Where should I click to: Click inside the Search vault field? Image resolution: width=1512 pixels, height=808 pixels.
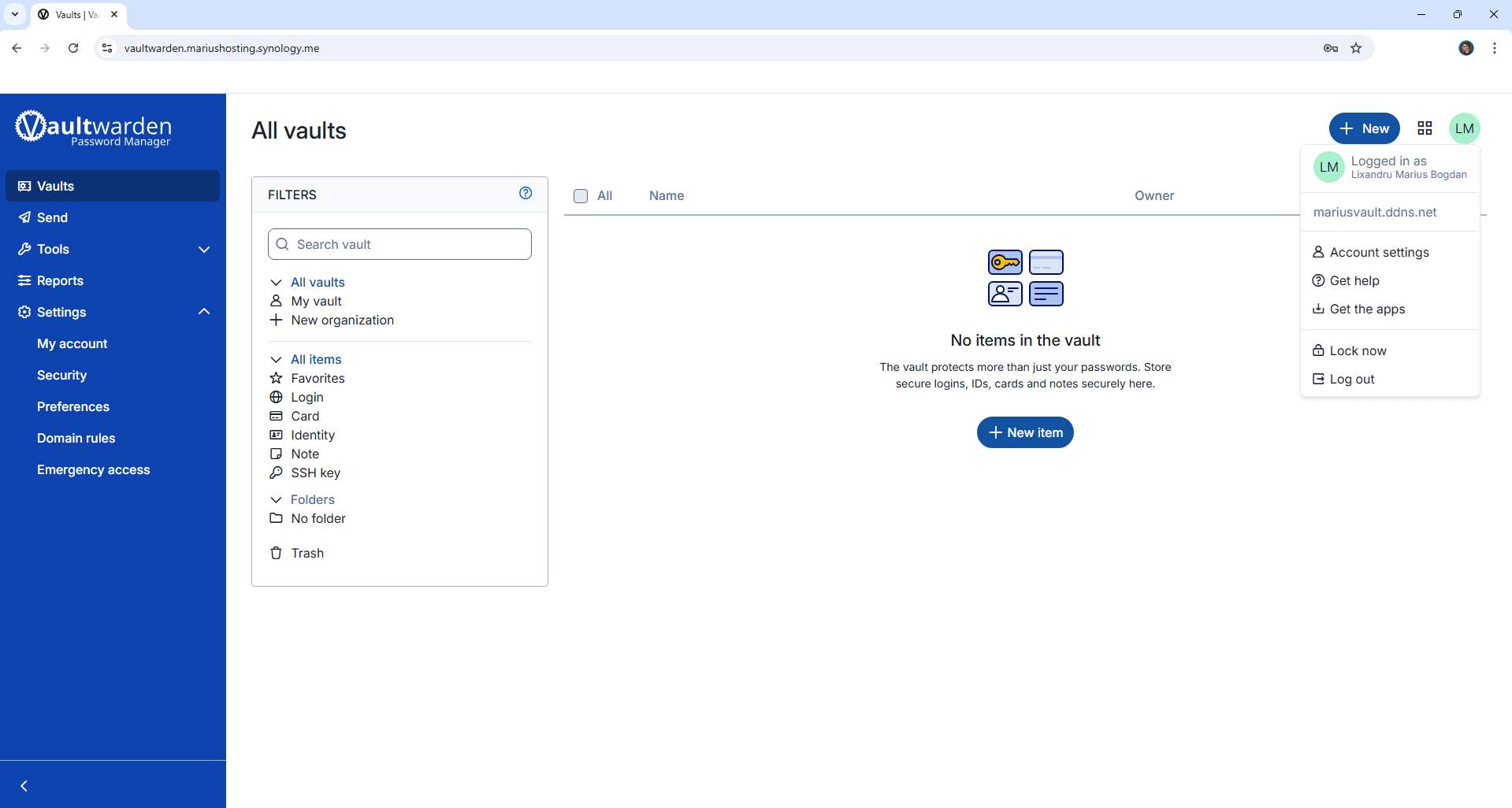tap(399, 244)
